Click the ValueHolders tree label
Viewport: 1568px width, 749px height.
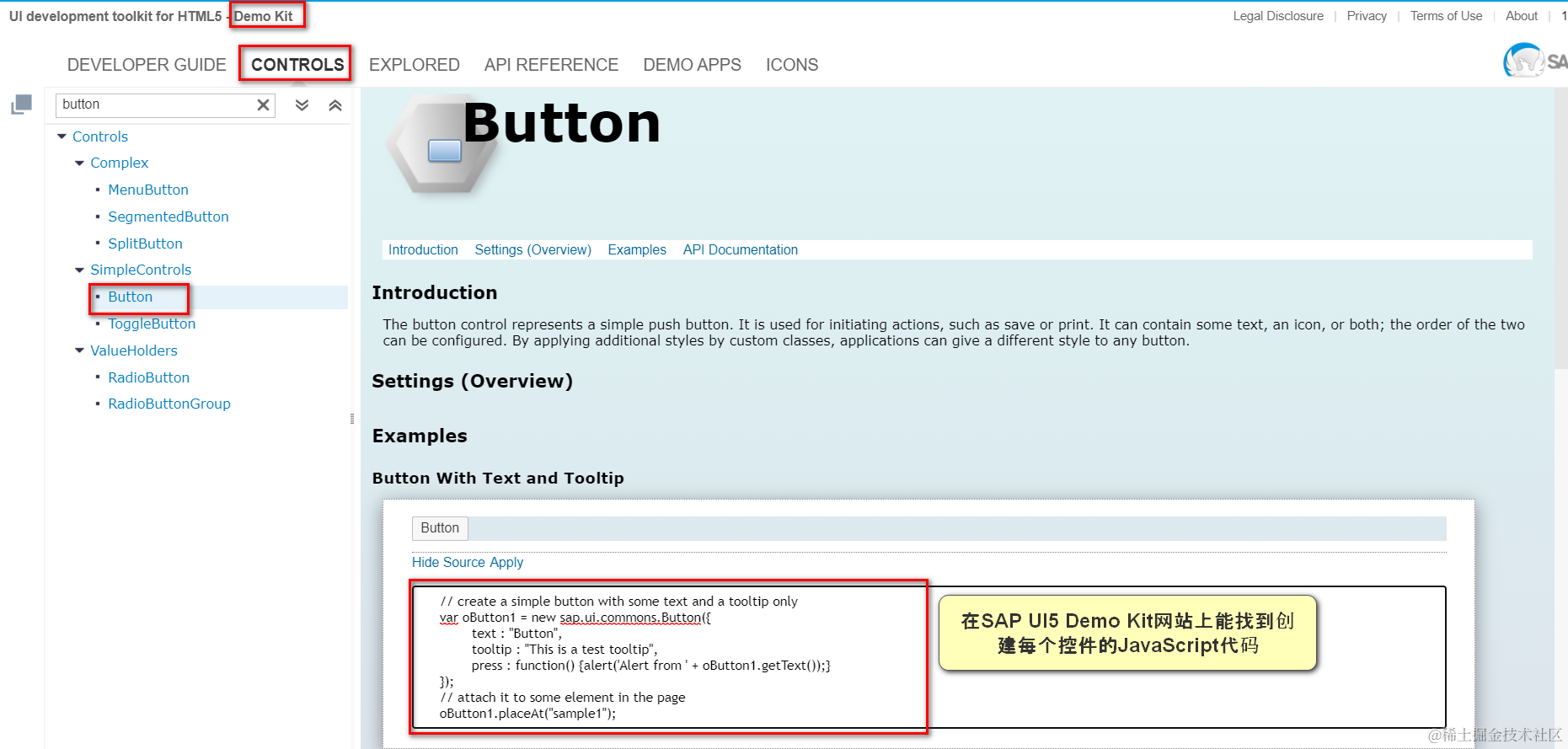click(x=134, y=351)
